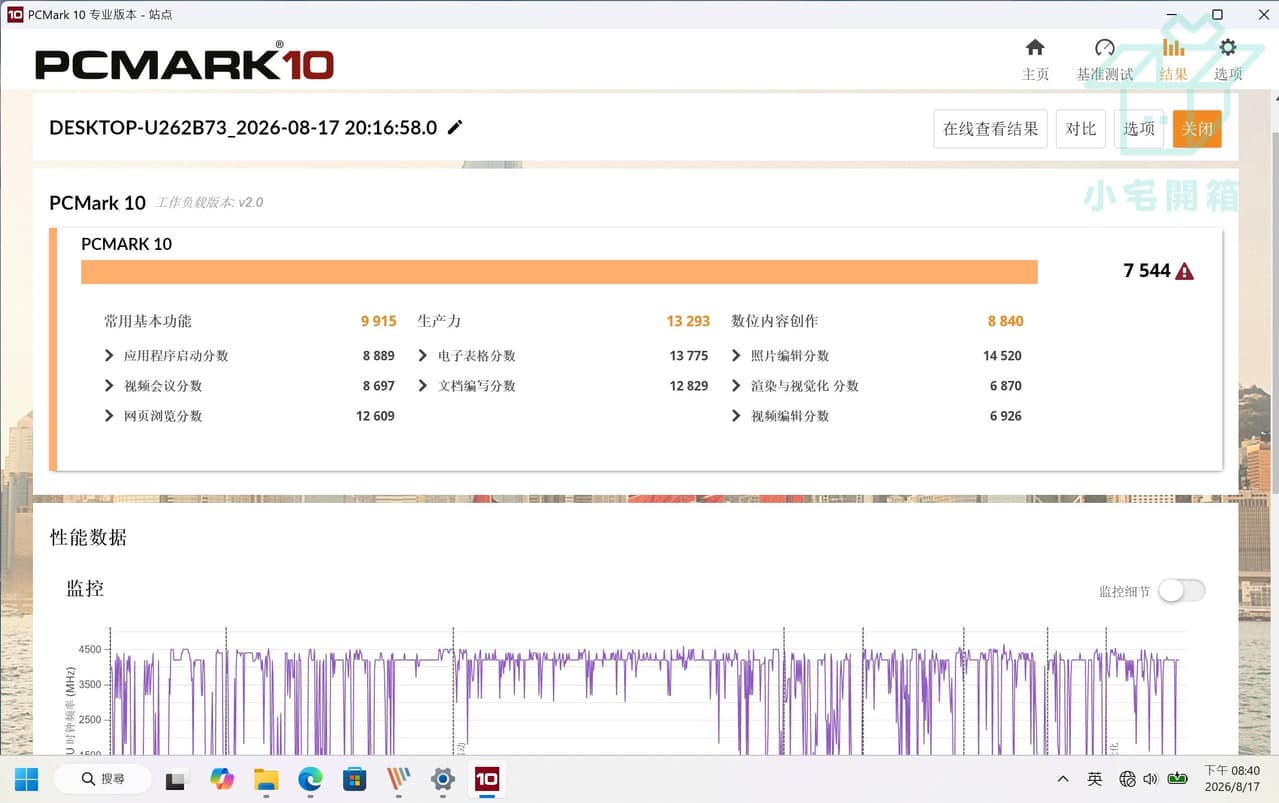
Task: Open the striped W app in taskbar
Action: pyautogui.click(x=398, y=779)
